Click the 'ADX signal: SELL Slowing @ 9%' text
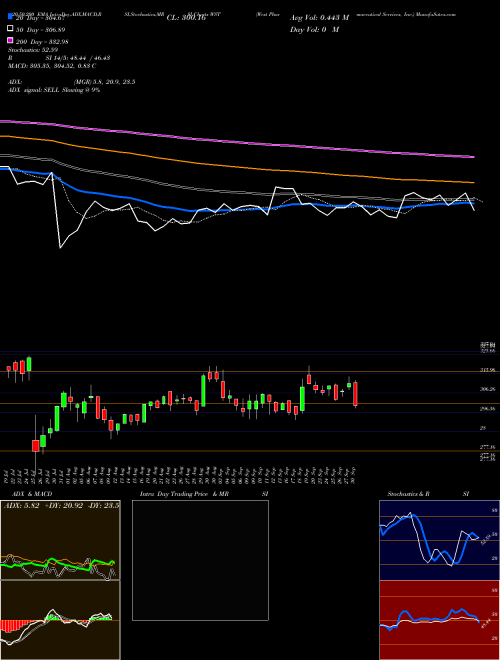The image size is (500, 660). pyautogui.click(x=54, y=90)
